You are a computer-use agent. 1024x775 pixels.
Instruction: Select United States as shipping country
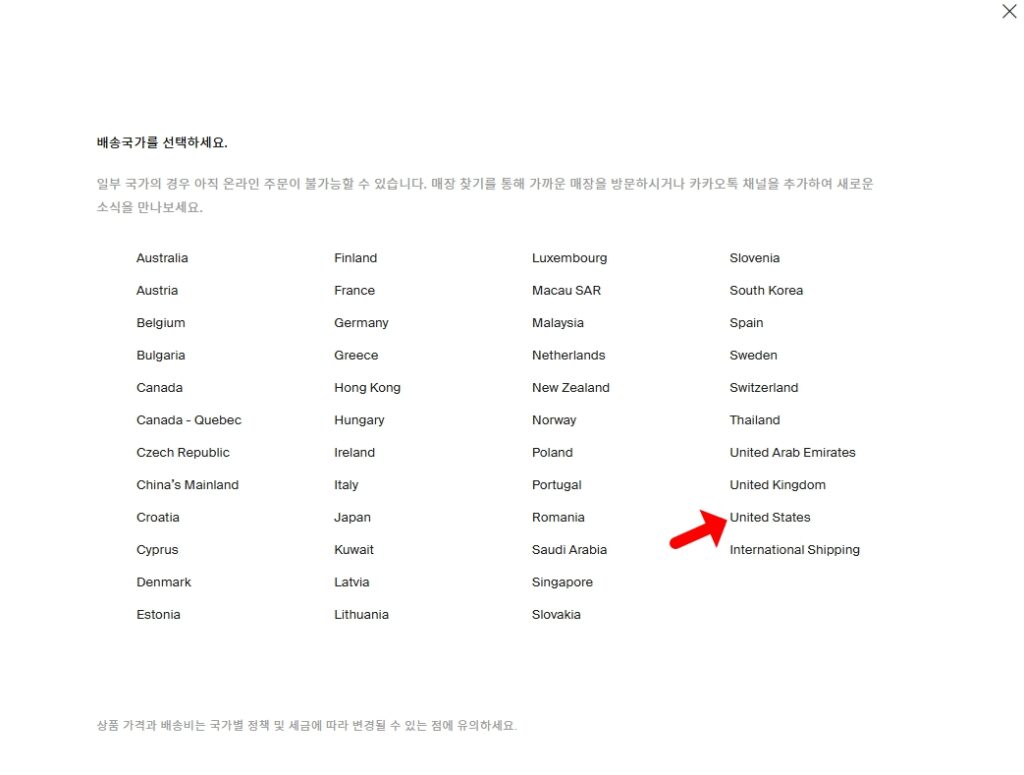pyautogui.click(x=770, y=517)
